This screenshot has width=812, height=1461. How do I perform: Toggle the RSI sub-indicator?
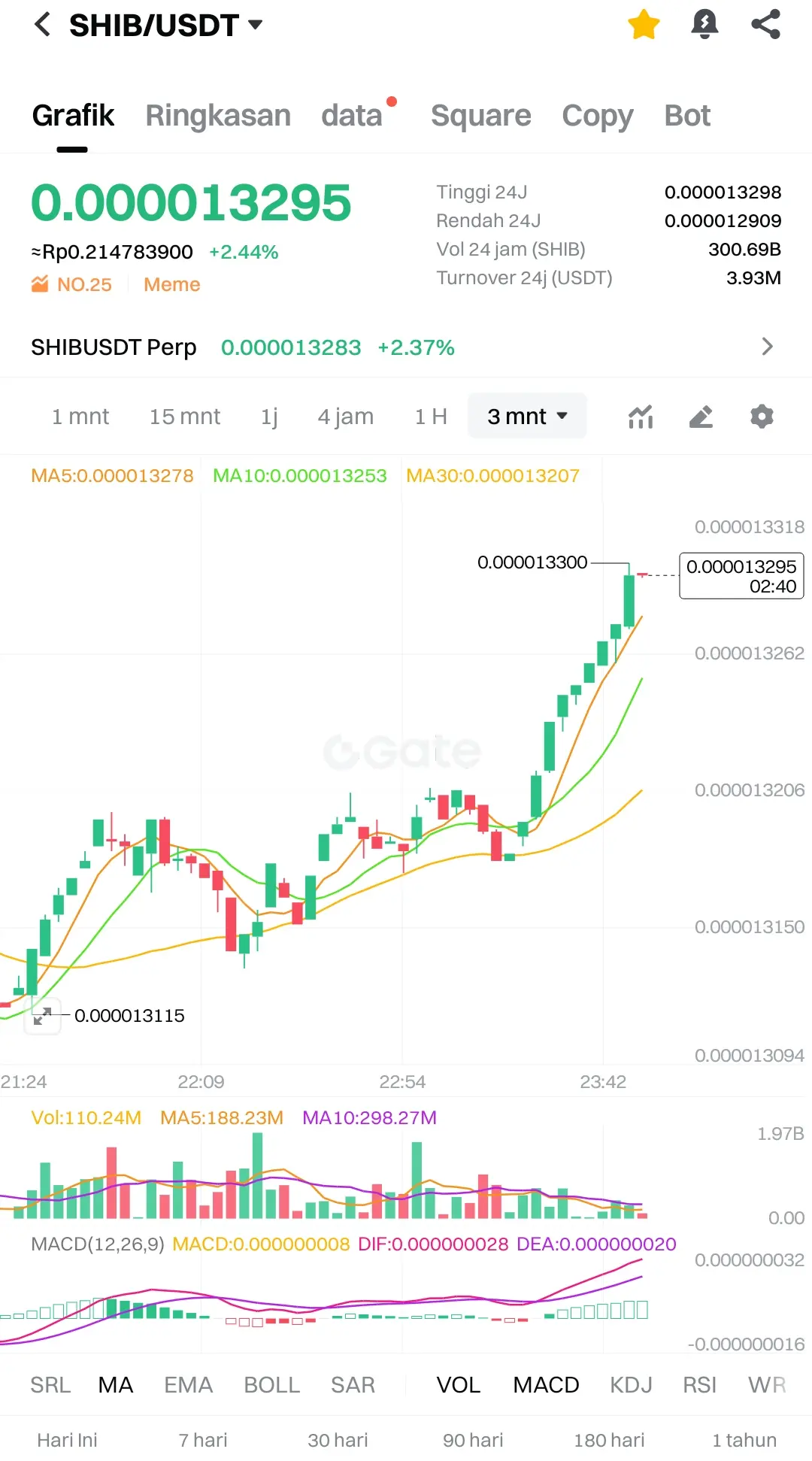[x=700, y=1385]
